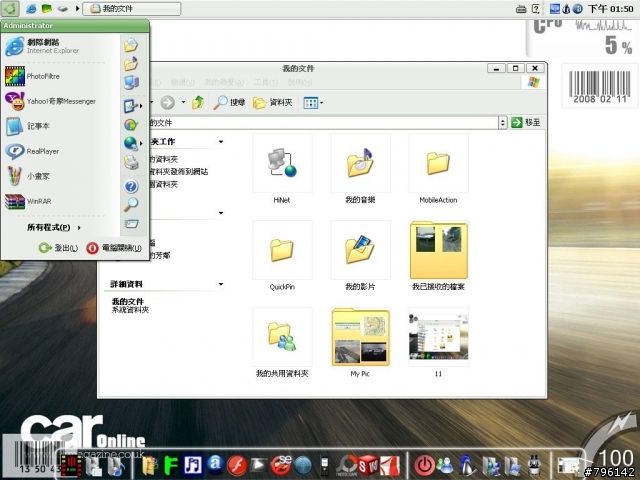640x480 pixels.
Task: Open the music note icon in the dock
Action: coord(192,465)
